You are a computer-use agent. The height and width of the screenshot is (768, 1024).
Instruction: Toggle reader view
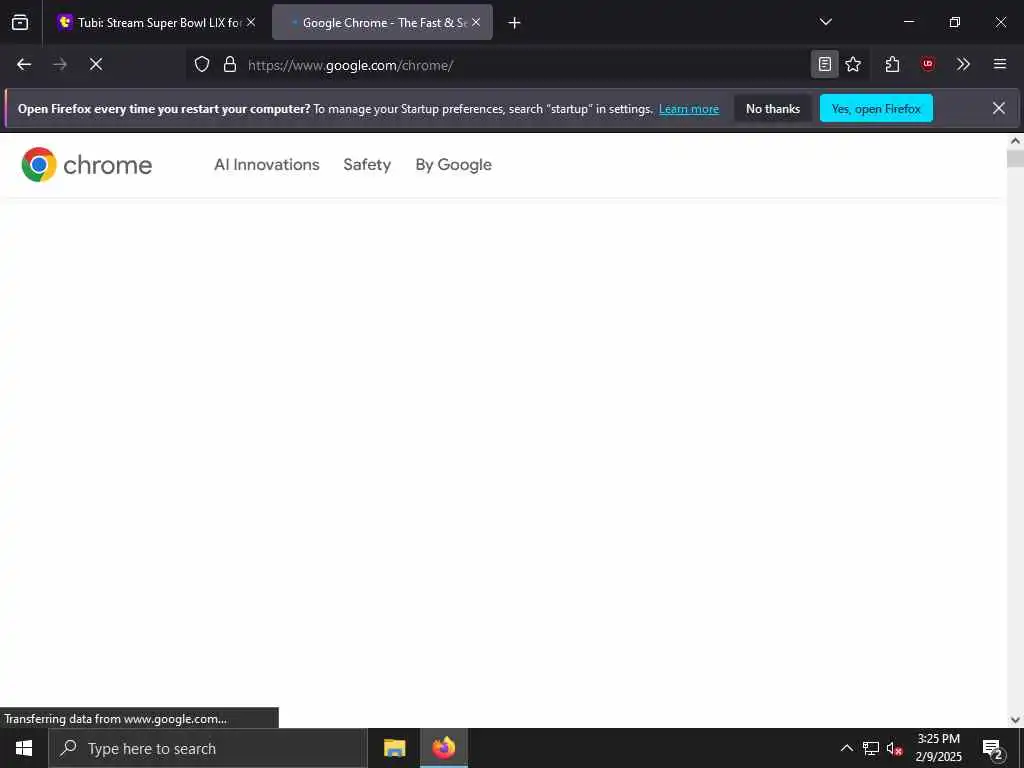825,64
